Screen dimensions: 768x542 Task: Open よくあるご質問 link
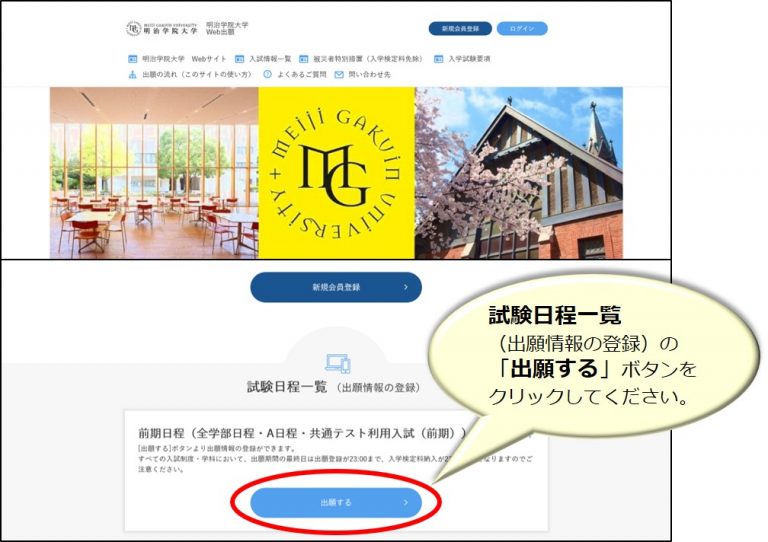tap(301, 74)
